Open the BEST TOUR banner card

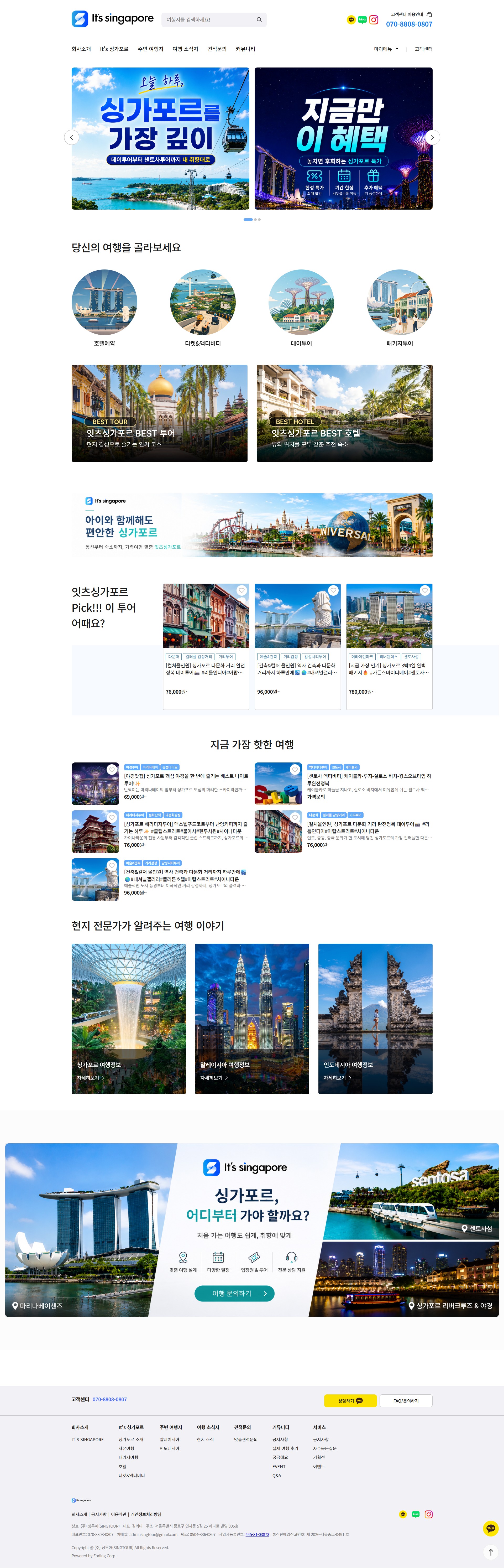pyautogui.click(x=160, y=413)
